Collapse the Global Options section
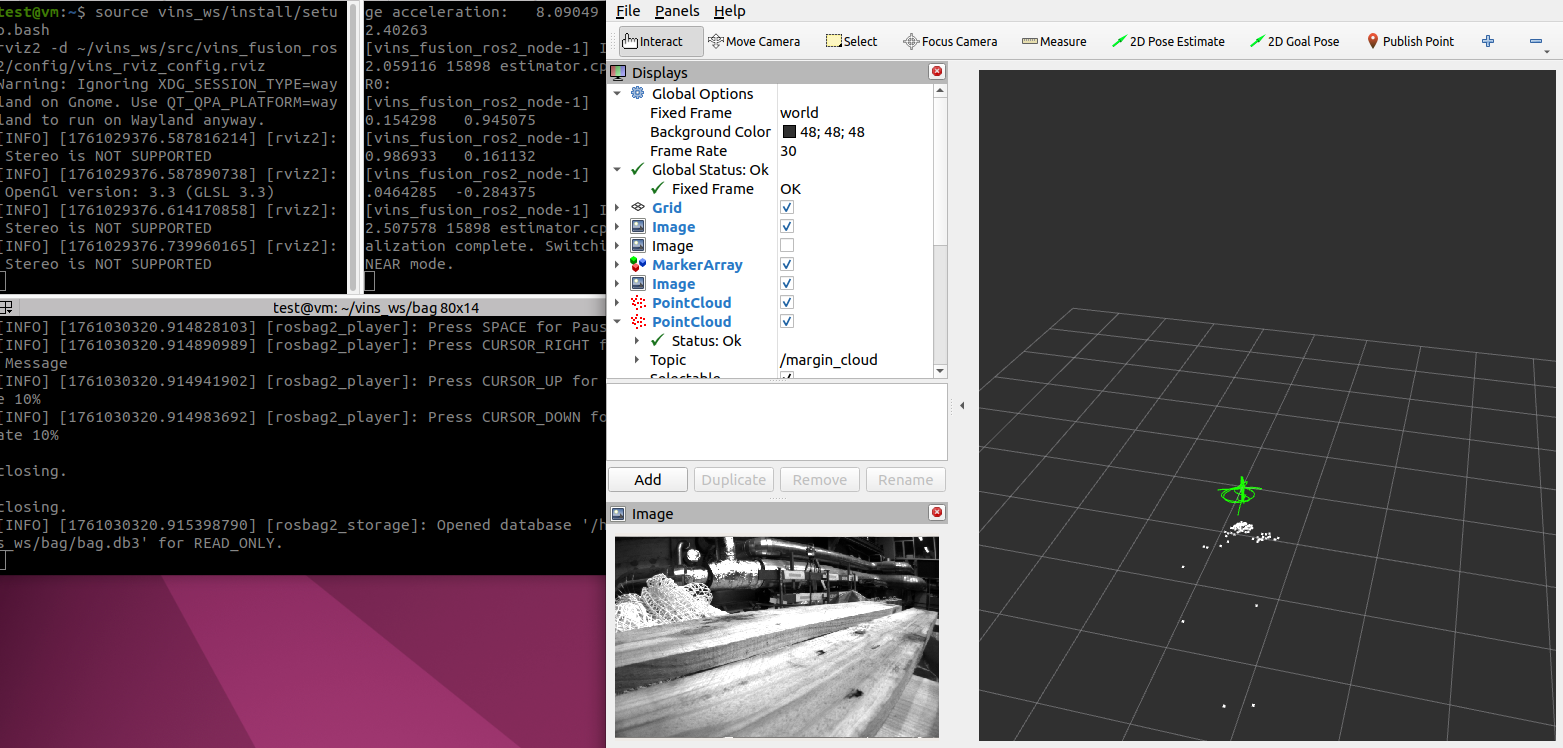This screenshot has width=1563, height=748. [618, 93]
